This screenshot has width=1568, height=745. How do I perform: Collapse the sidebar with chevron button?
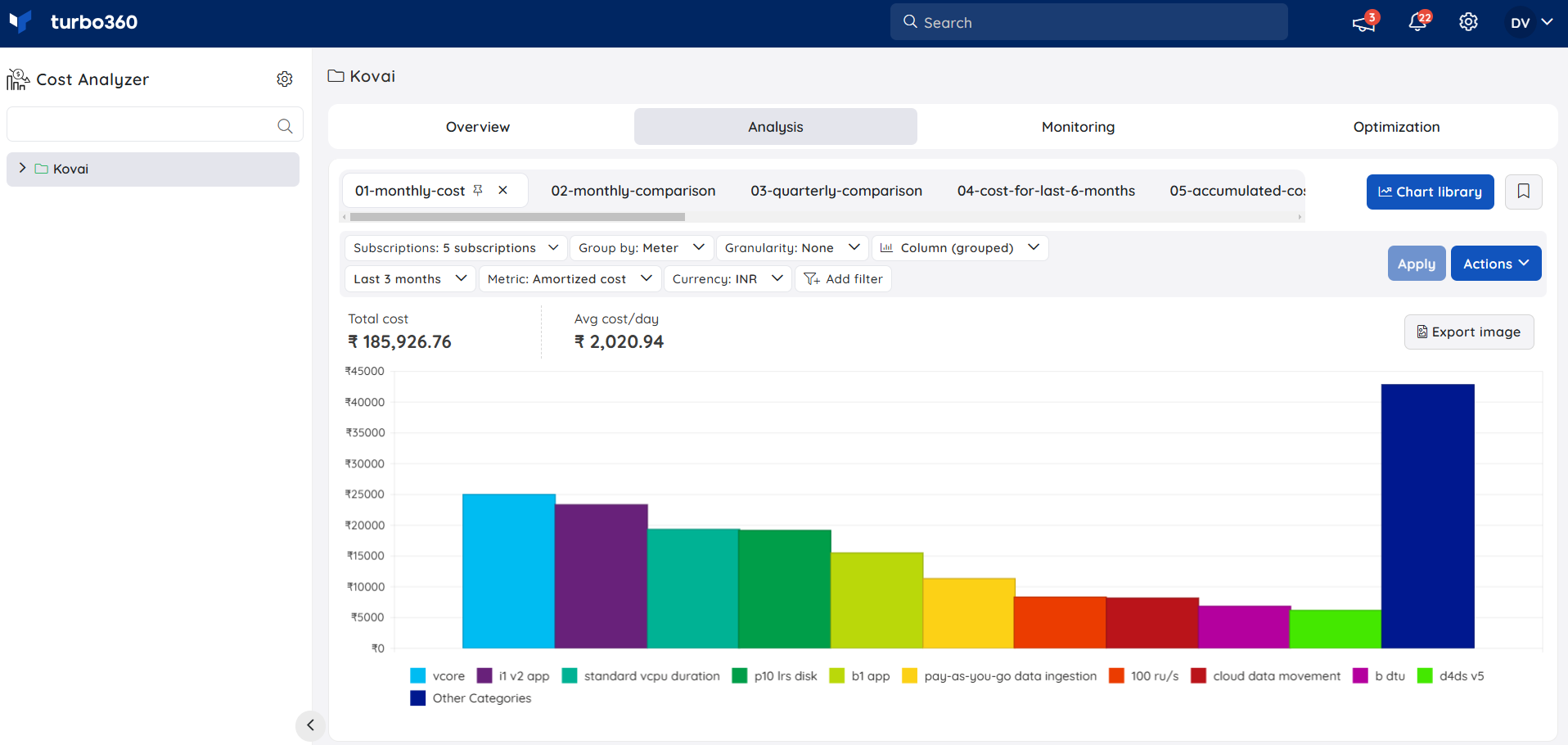(x=310, y=725)
